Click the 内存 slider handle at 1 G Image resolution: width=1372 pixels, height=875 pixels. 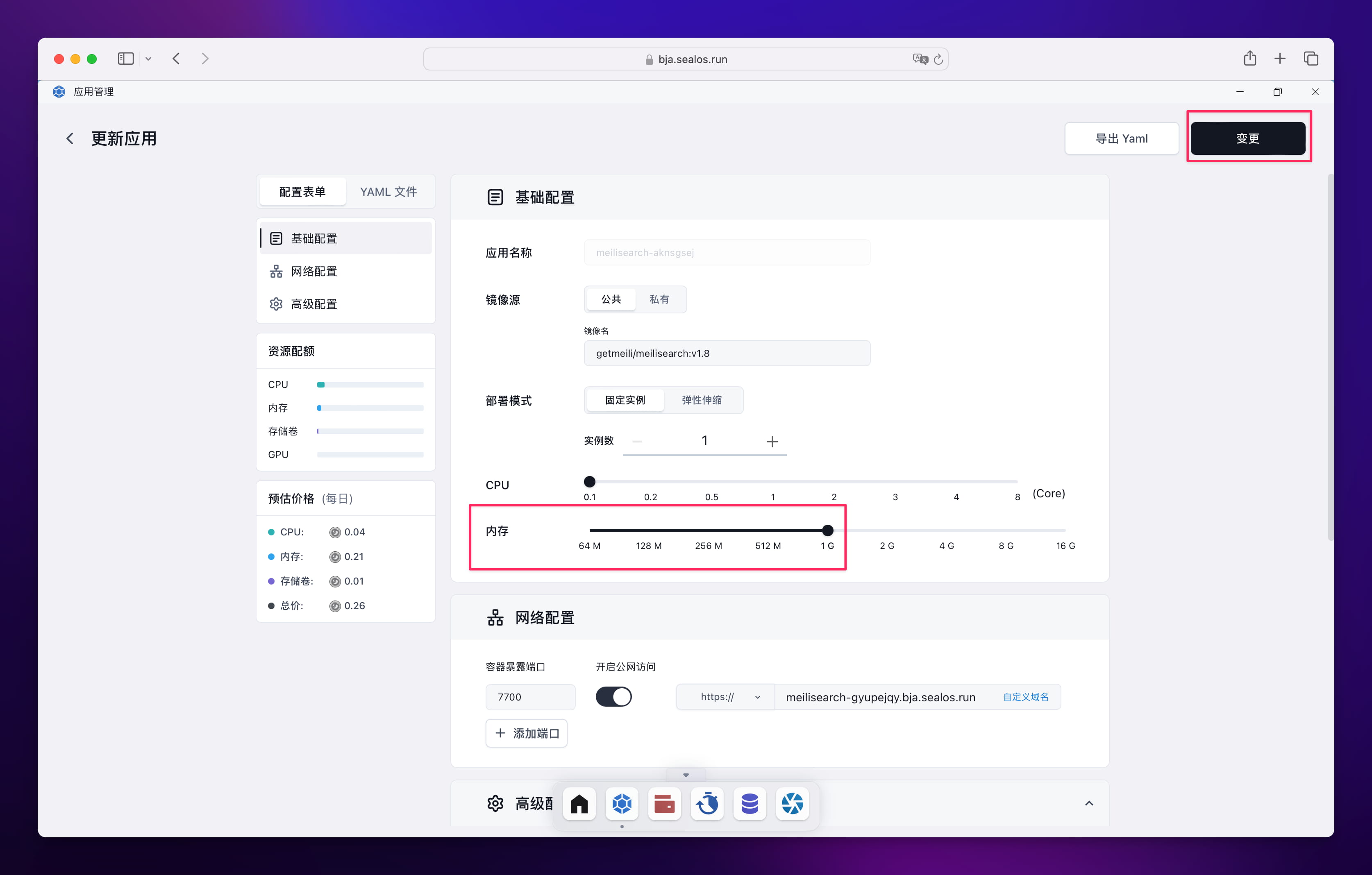(828, 531)
